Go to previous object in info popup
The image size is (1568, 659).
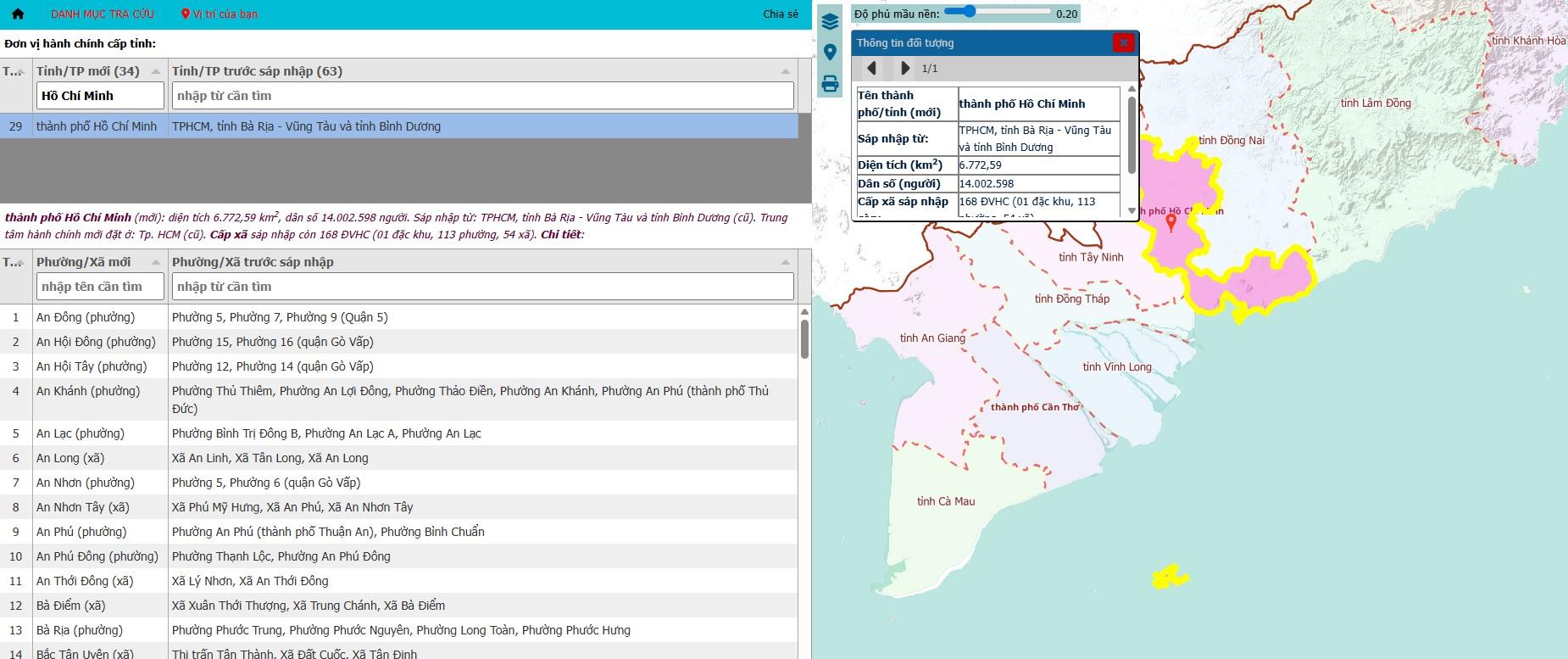coord(871,68)
